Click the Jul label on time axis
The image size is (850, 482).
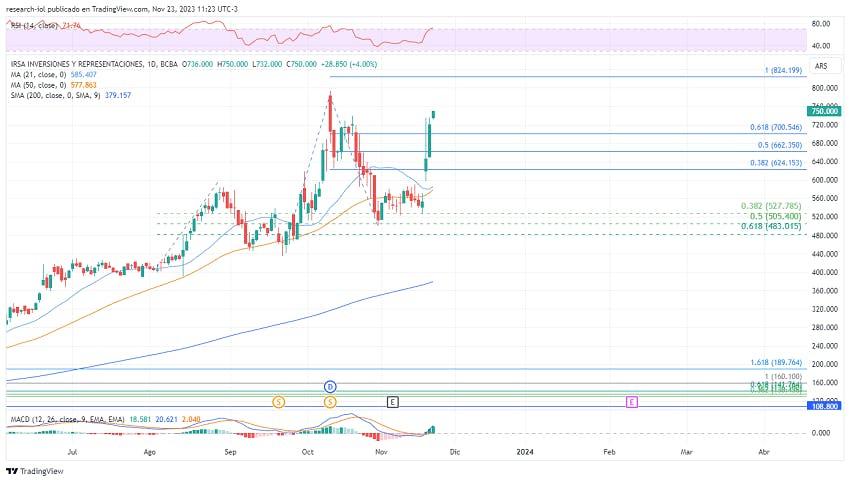72,452
